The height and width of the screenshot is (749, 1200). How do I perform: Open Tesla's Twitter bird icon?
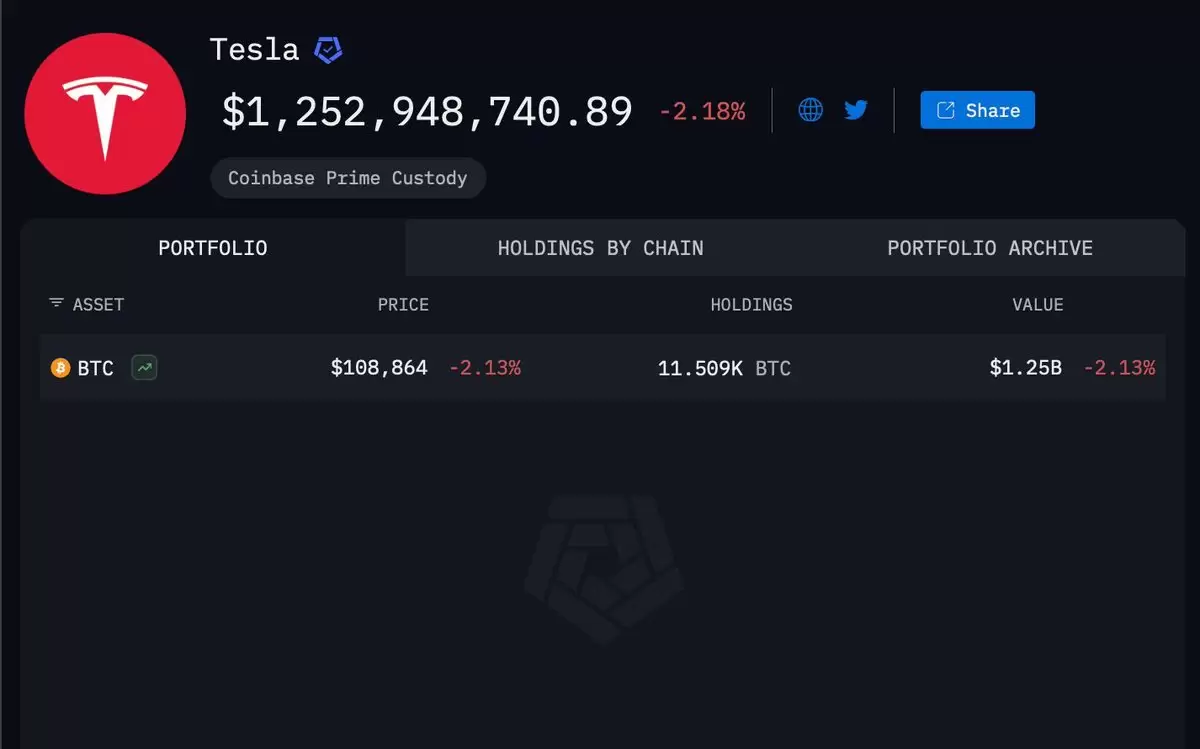(x=856, y=110)
